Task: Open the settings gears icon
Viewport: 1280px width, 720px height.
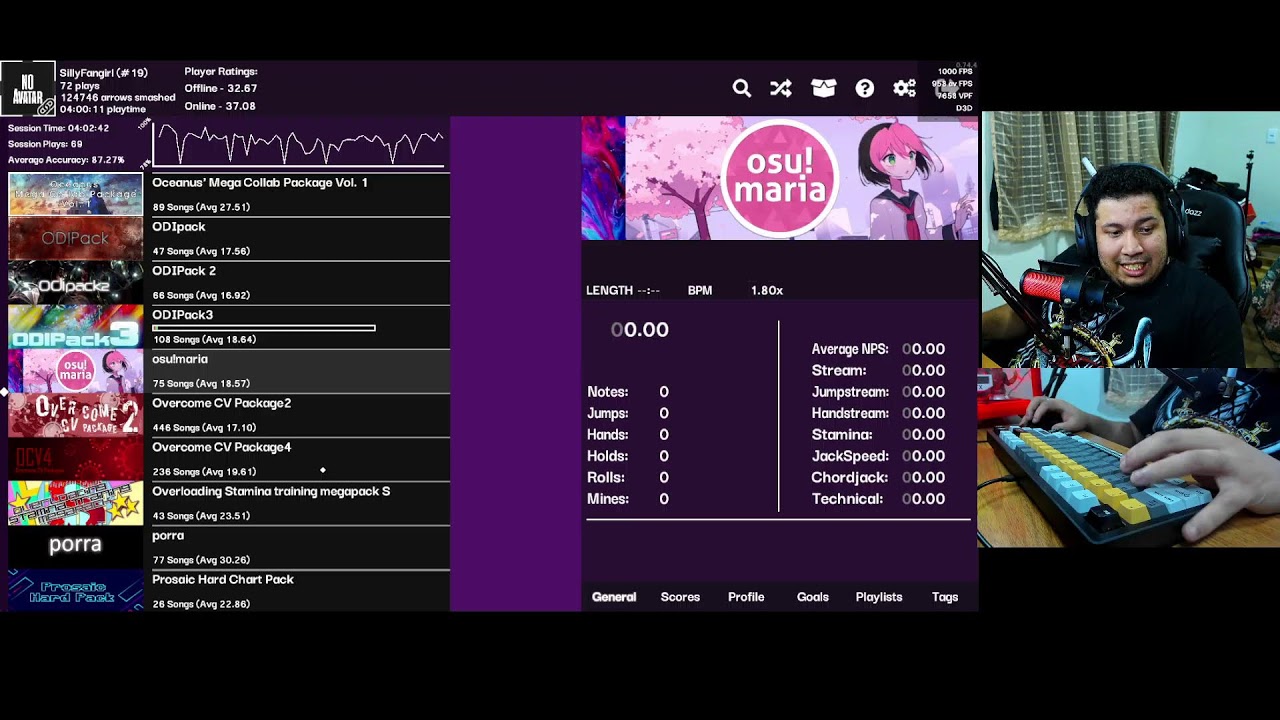Action: [x=905, y=88]
